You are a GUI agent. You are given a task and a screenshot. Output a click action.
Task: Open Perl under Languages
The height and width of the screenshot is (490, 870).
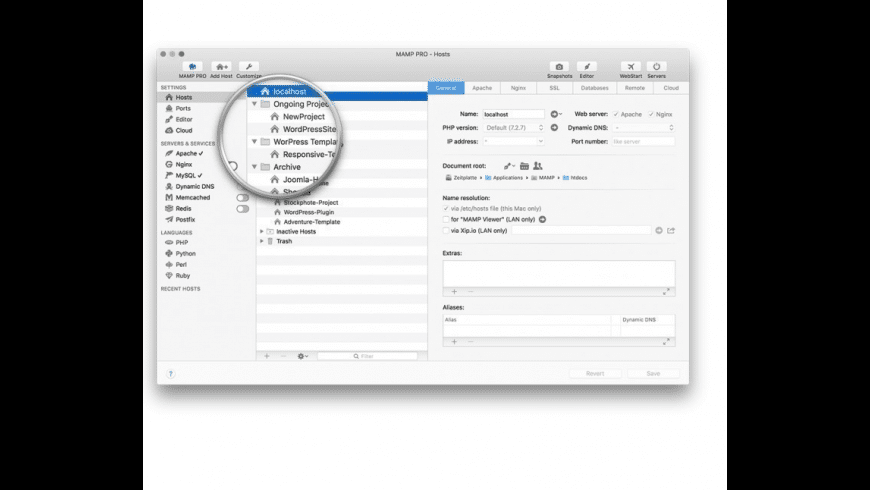point(181,265)
